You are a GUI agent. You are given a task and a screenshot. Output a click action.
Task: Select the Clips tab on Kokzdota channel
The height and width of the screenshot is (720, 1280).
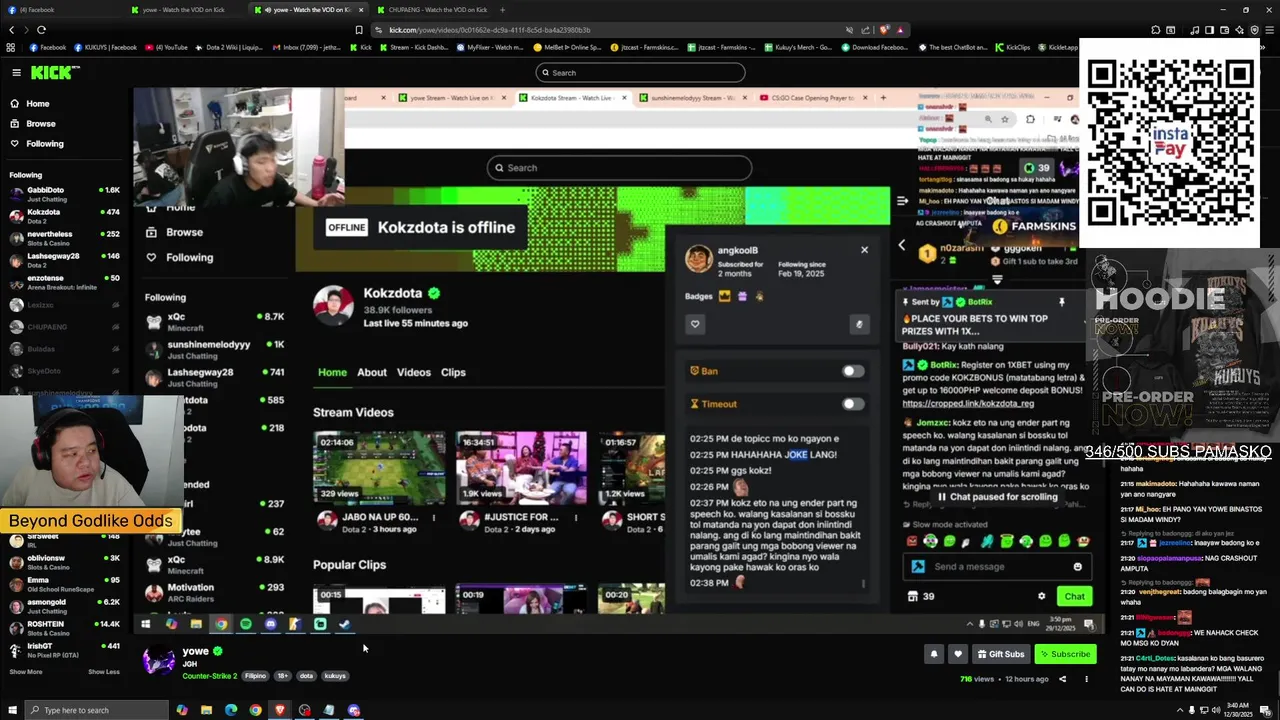click(453, 372)
